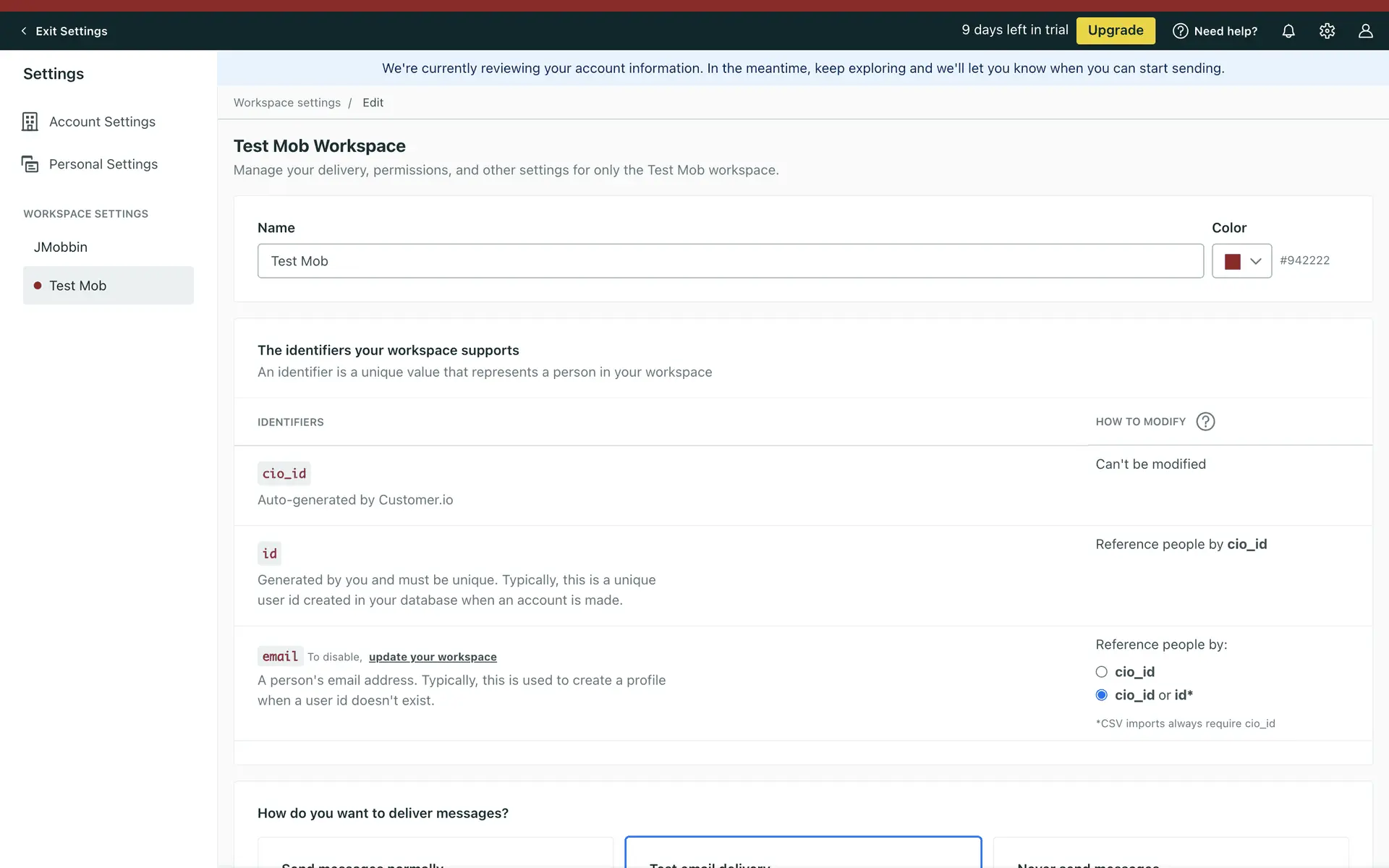The image size is (1389, 868).
Task: Click the red color swatch
Action: click(x=1232, y=261)
